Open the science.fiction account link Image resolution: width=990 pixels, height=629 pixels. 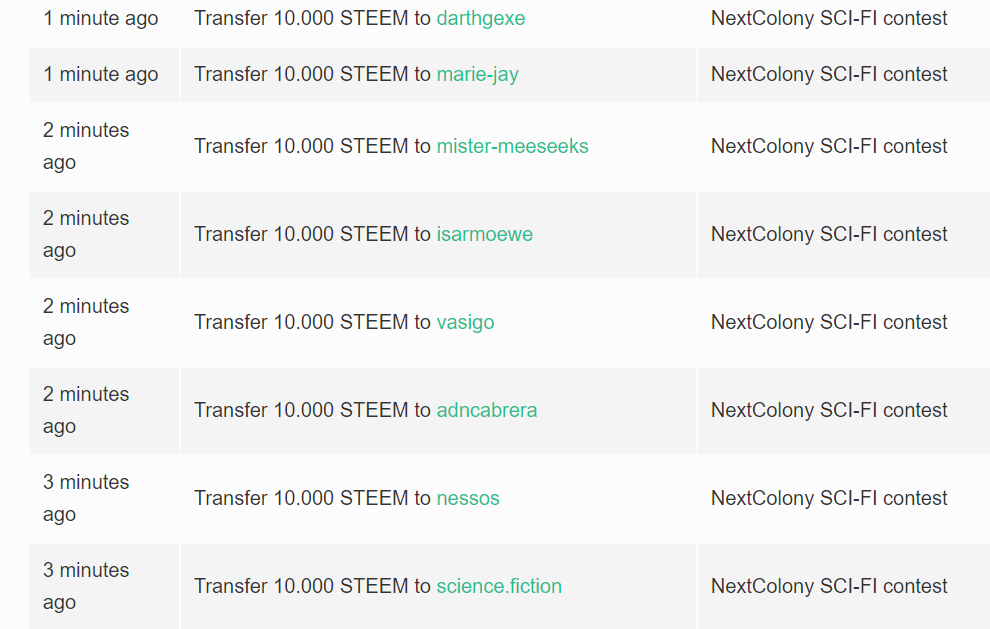[499, 586]
